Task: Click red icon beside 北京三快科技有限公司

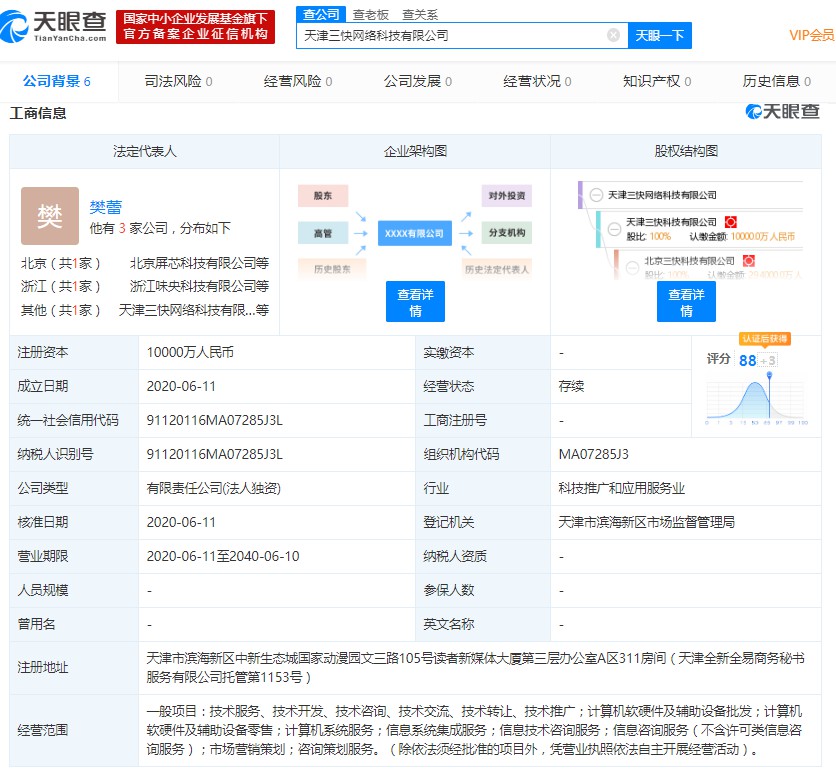Action: (x=749, y=261)
